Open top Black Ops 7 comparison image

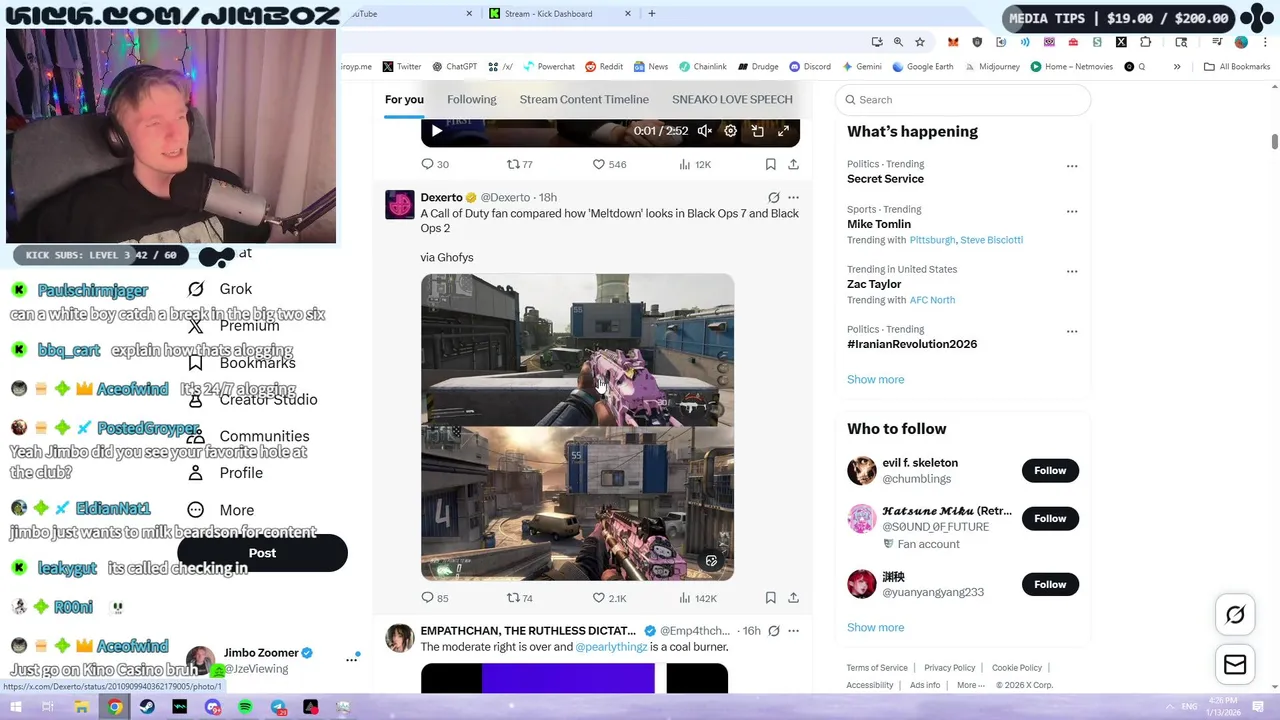click(x=577, y=349)
